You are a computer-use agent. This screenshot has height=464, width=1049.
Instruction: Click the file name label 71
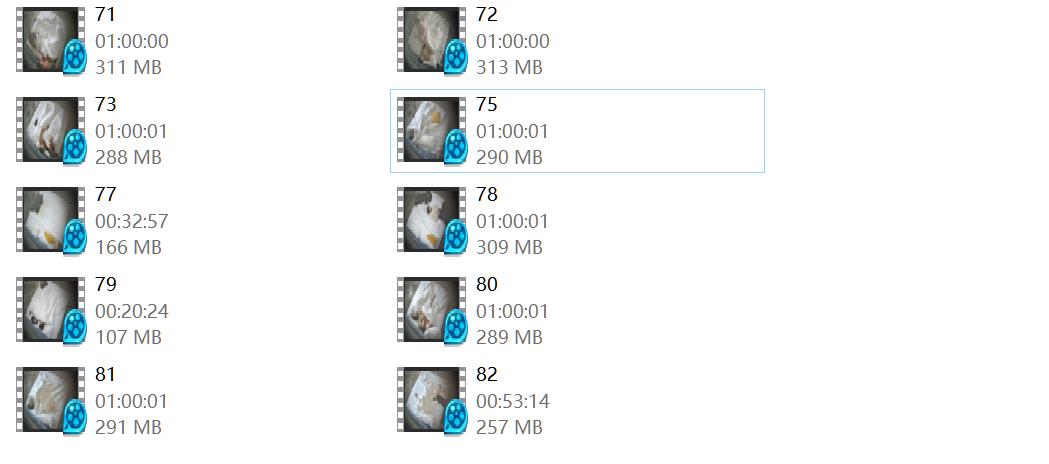click(105, 15)
